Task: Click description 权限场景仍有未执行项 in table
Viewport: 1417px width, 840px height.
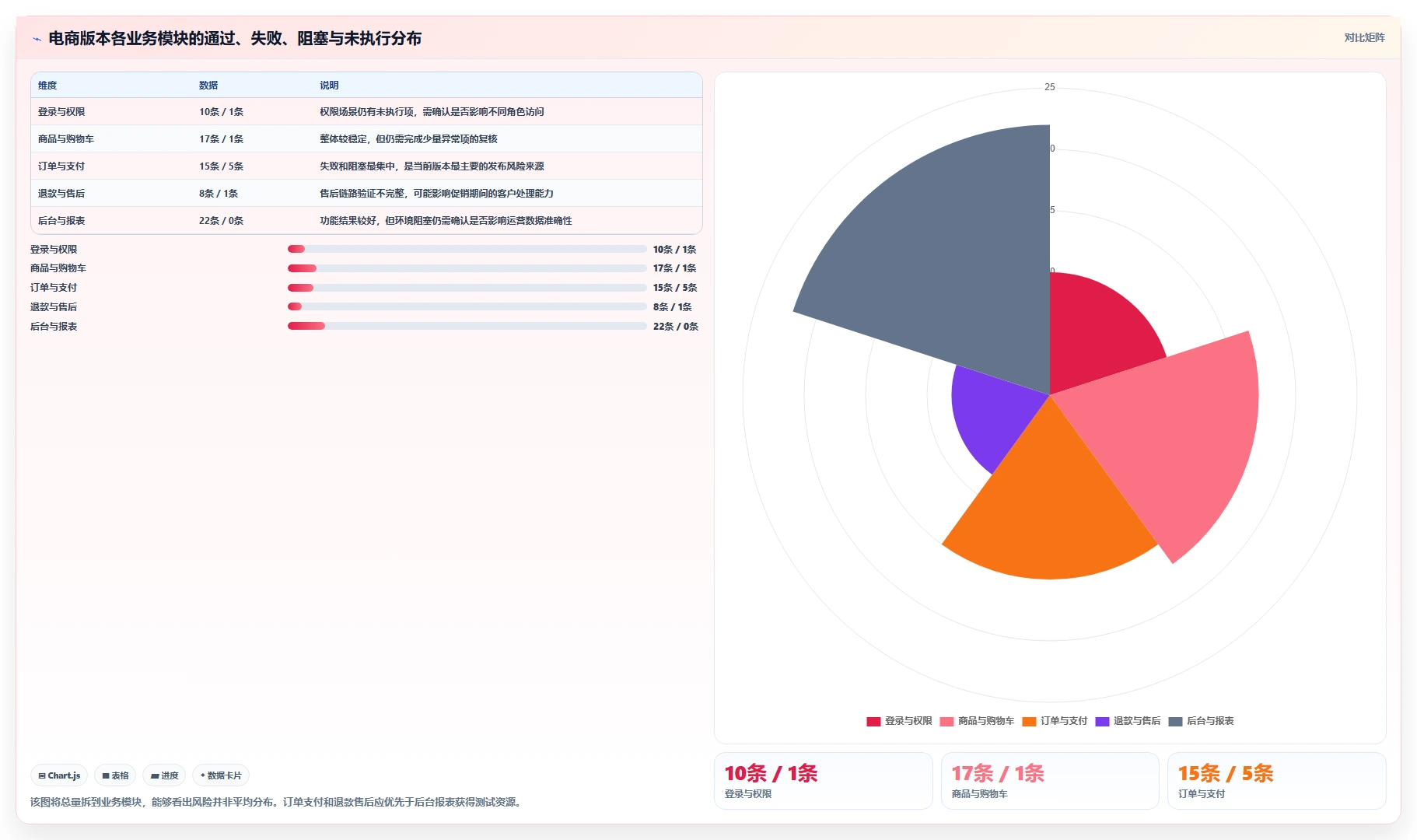Action: tap(432, 112)
